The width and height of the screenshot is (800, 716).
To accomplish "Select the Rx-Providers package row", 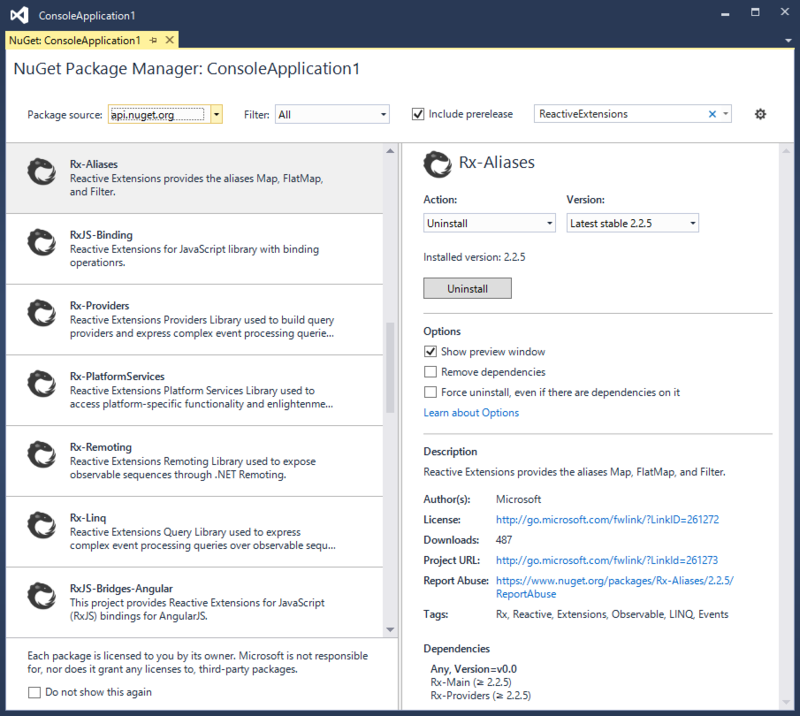I will pos(194,319).
